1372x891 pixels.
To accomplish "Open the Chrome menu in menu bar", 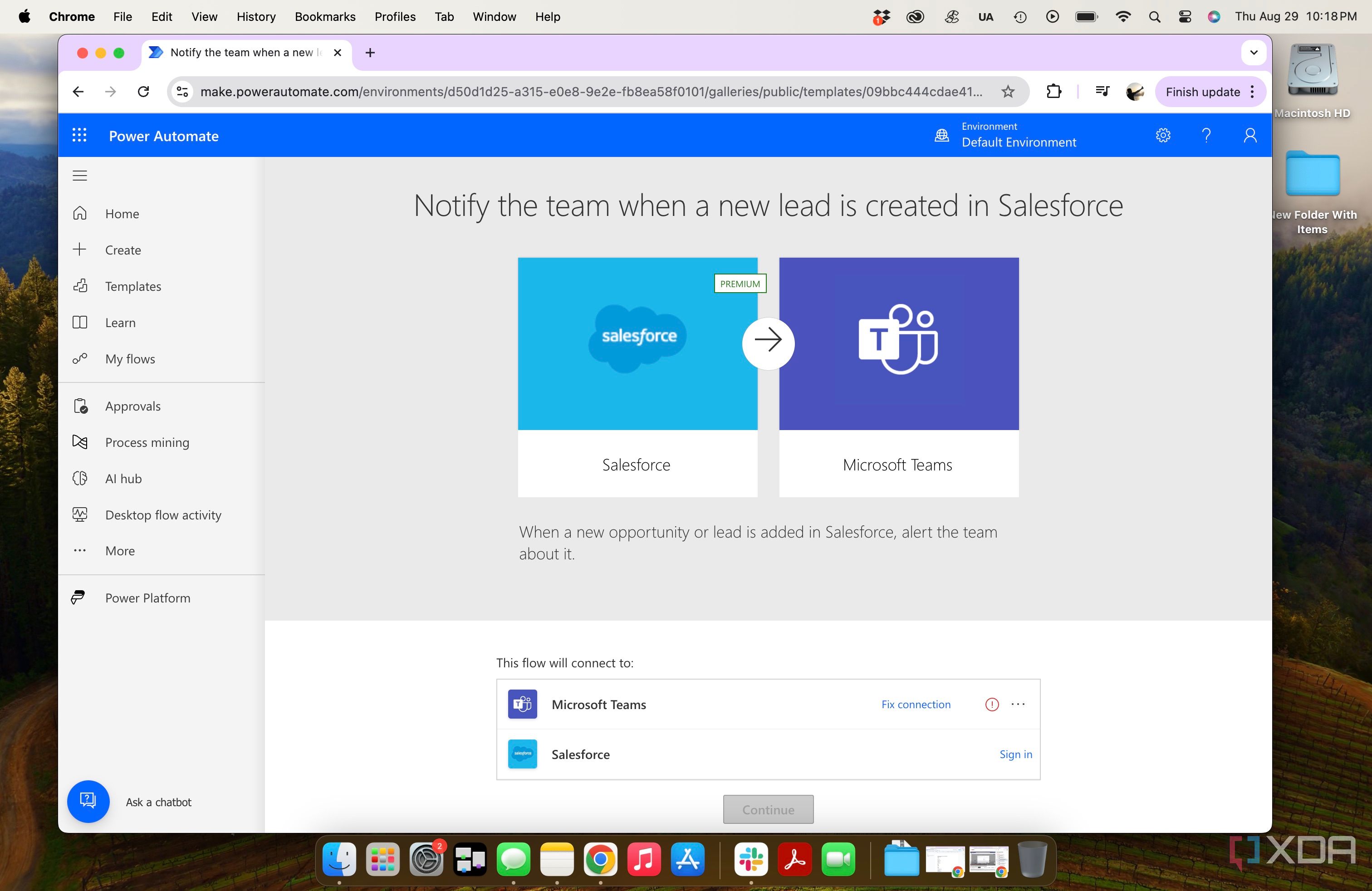I will point(72,17).
